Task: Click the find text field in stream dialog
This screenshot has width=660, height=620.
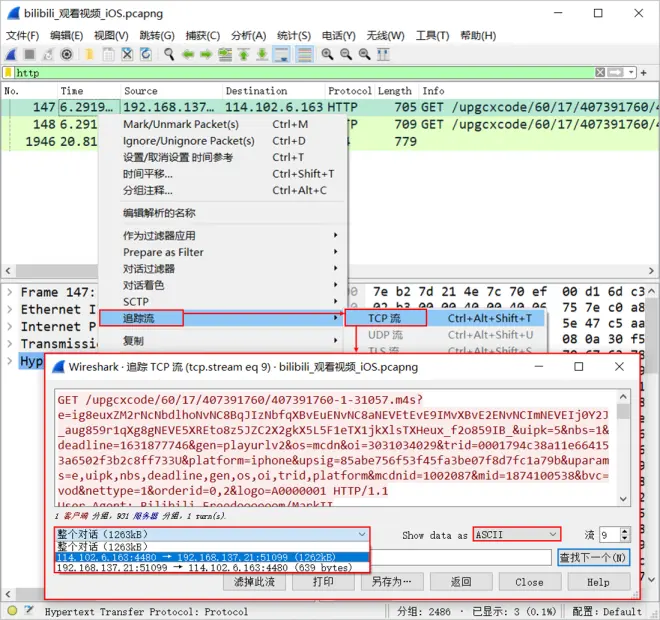Action: click(461, 557)
